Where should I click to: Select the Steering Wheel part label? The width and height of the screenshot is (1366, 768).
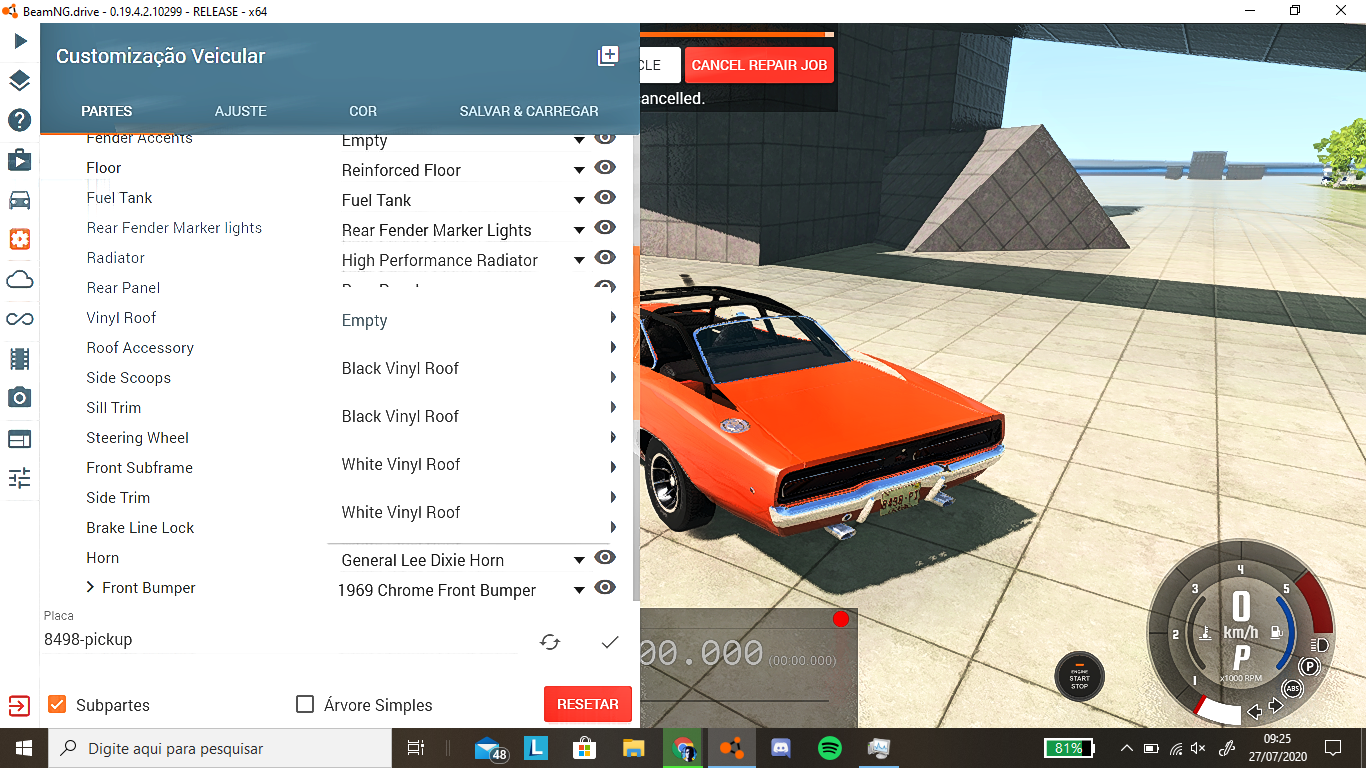coord(138,437)
